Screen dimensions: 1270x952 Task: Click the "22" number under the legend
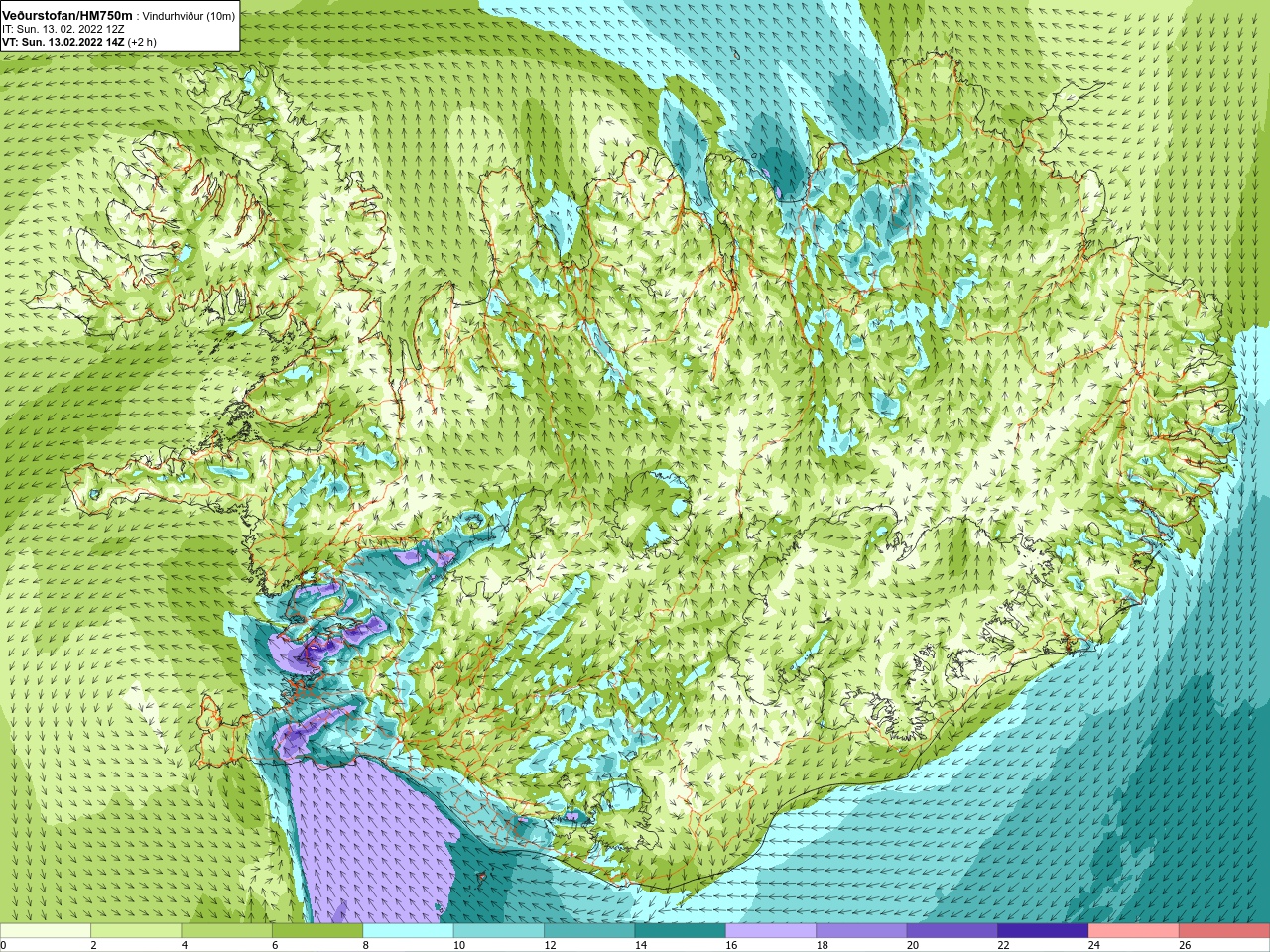coord(1003,945)
